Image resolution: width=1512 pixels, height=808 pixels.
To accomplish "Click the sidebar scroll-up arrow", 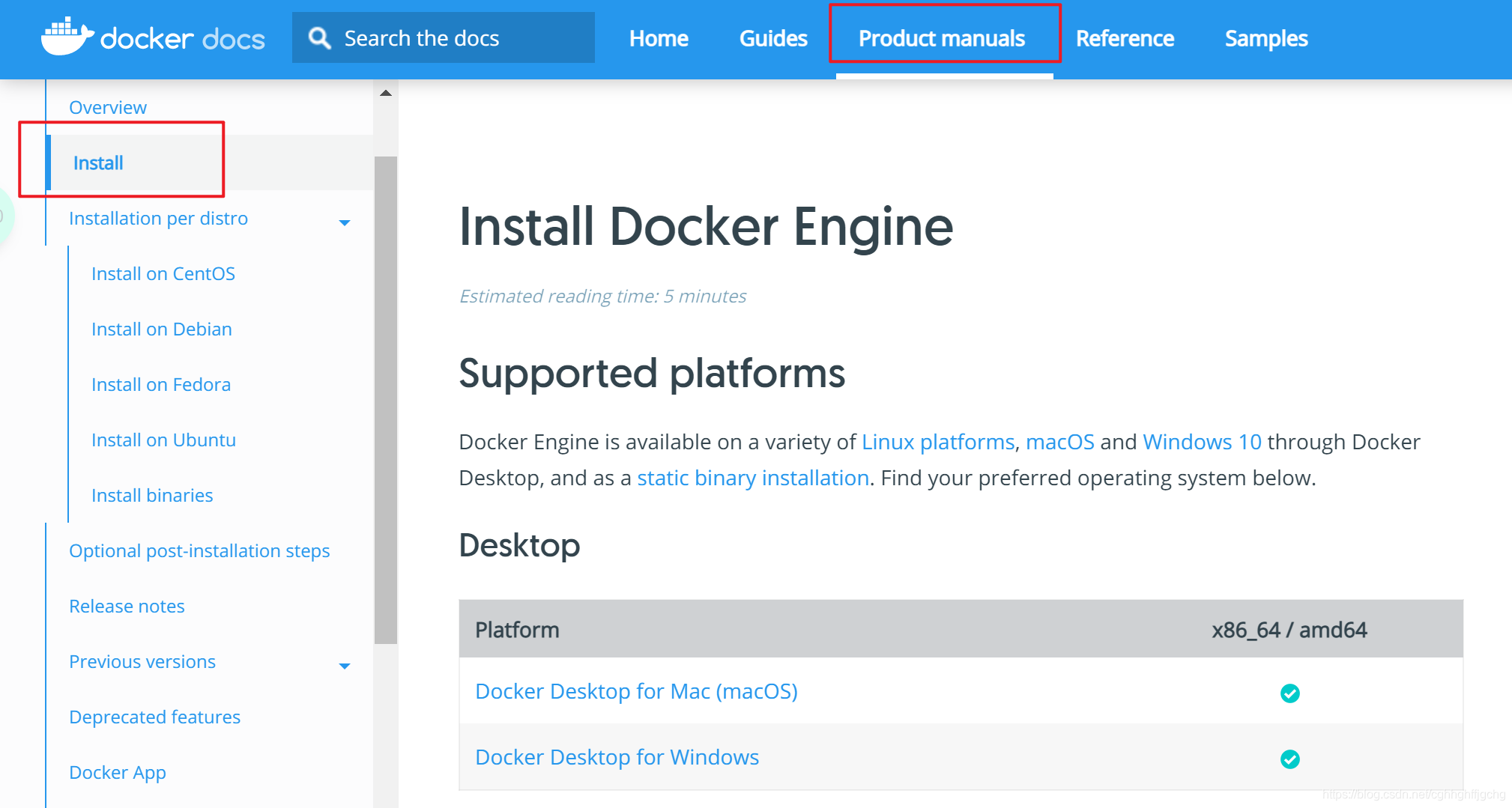I will pos(386,94).
